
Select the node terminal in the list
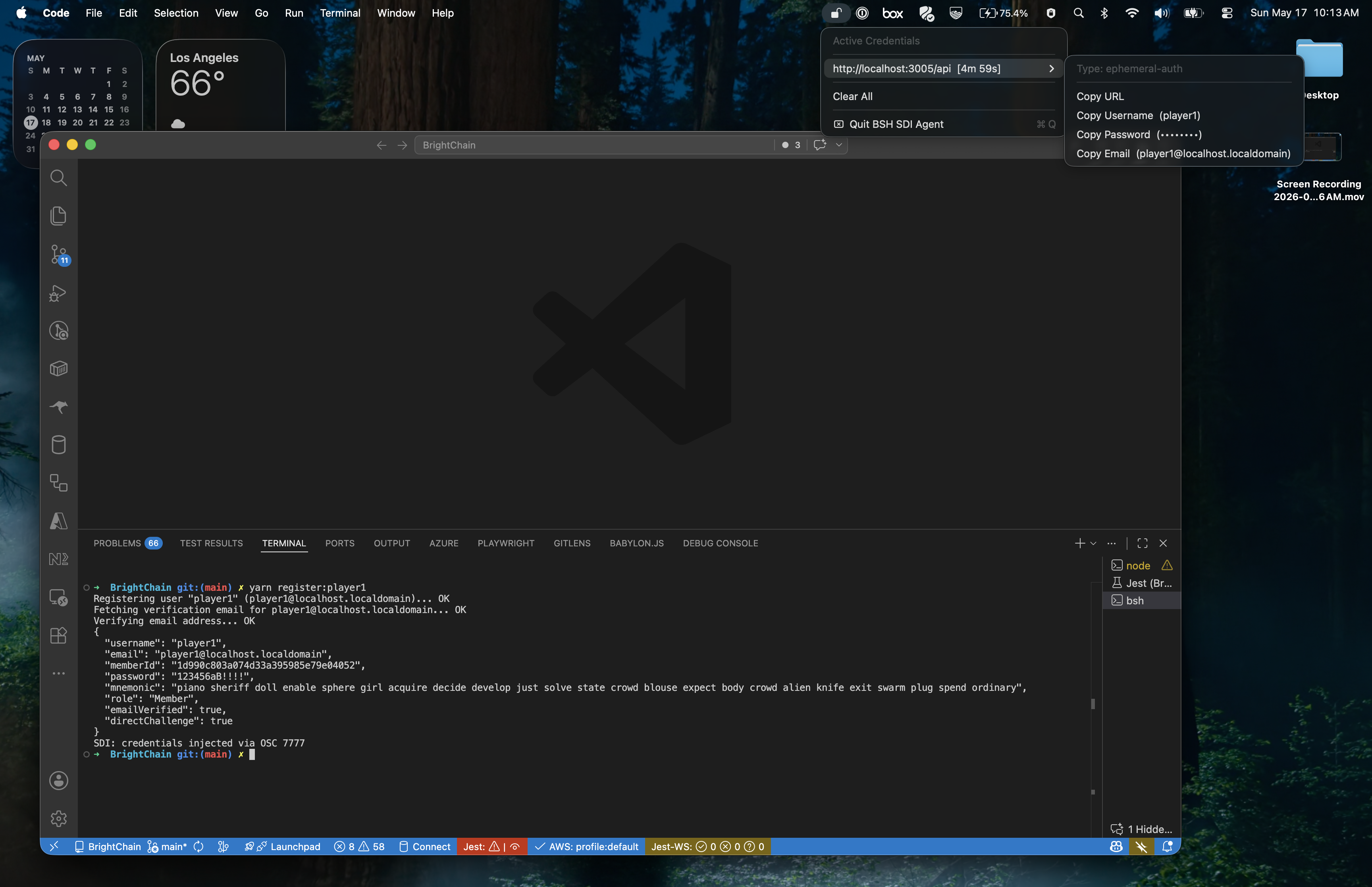(1141, 566)
